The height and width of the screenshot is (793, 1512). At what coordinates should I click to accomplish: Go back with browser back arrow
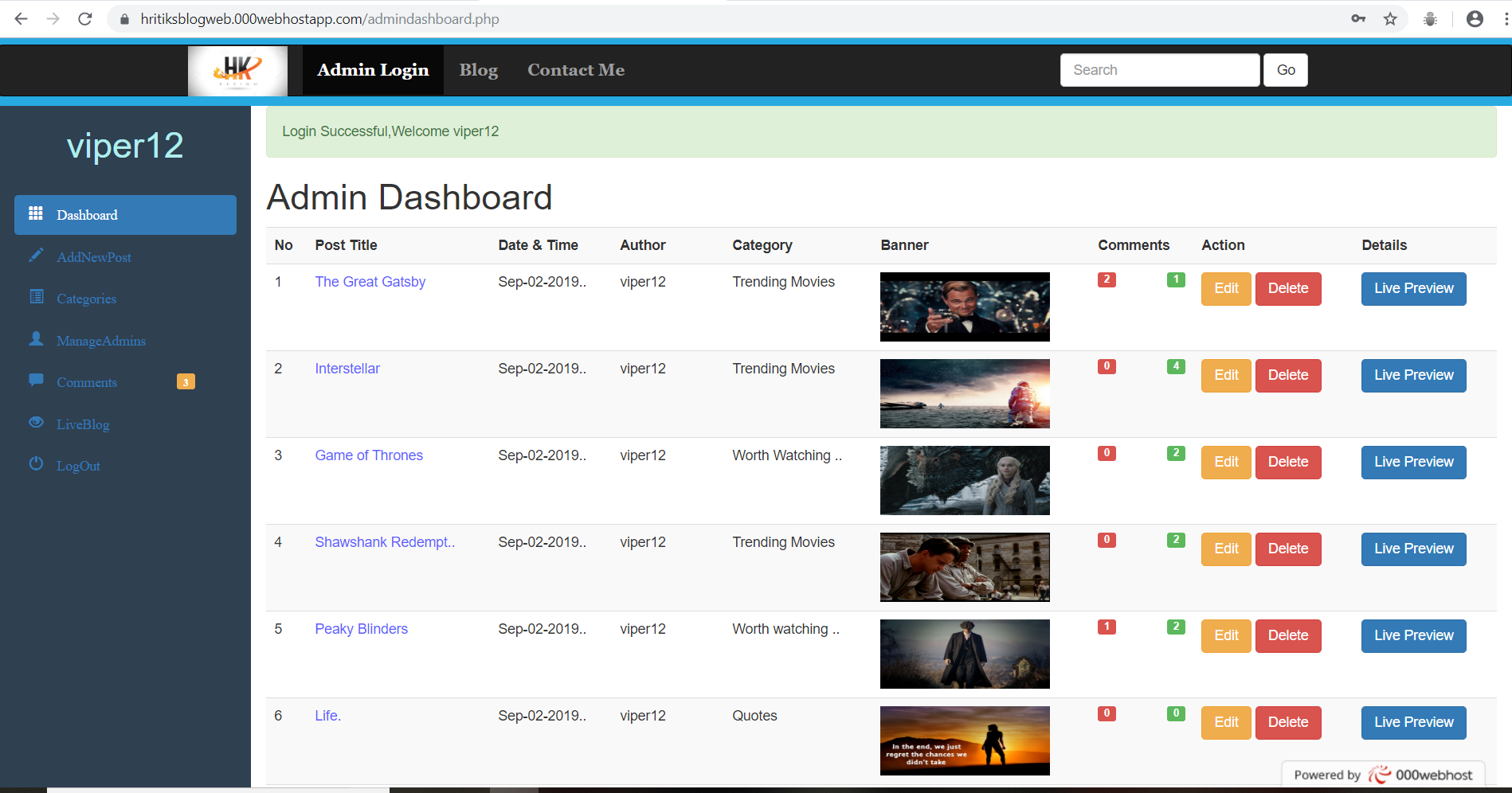[x=22, y=18]
